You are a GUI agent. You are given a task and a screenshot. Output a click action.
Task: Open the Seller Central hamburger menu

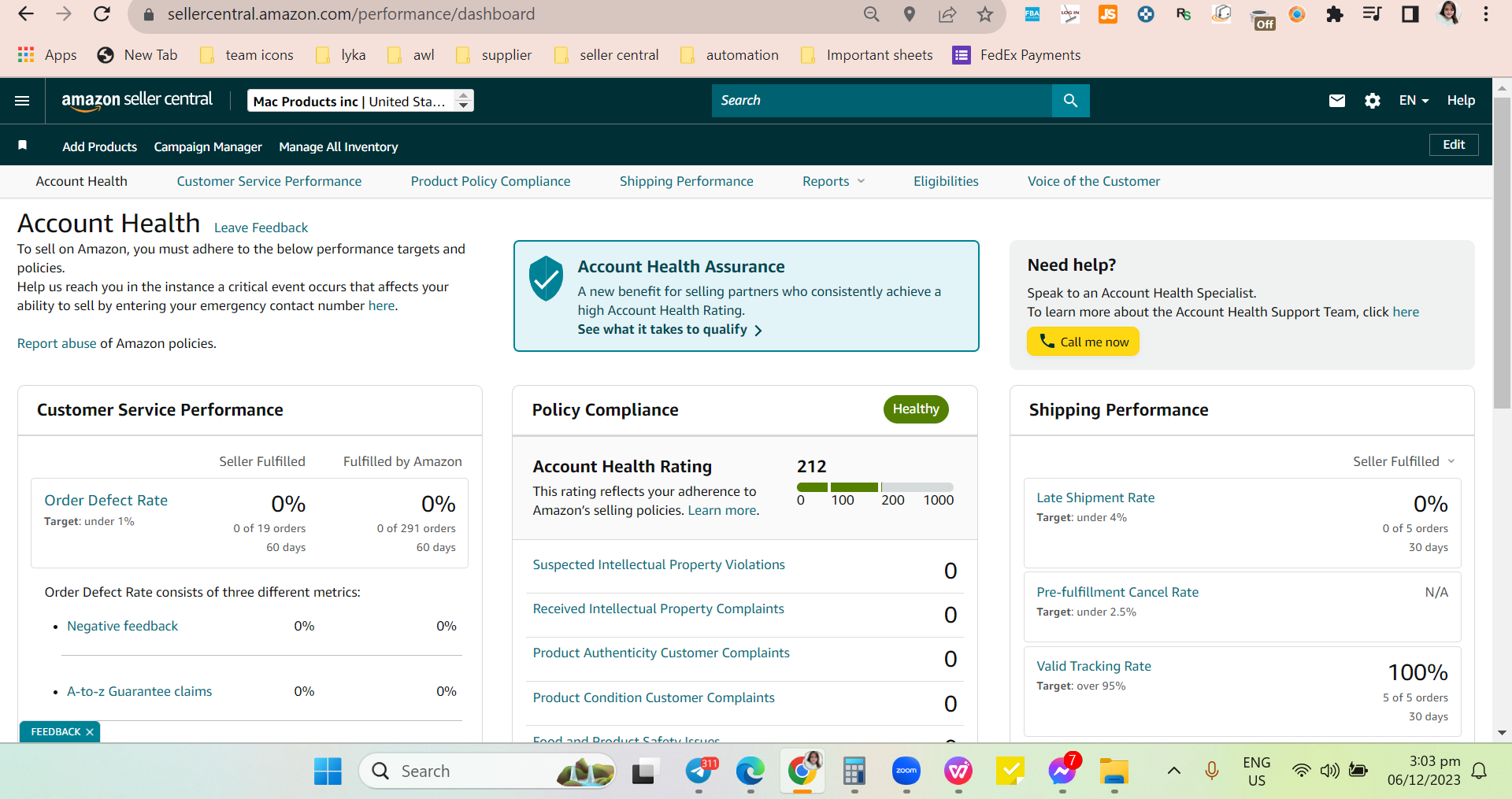click(x=22, y=101)
